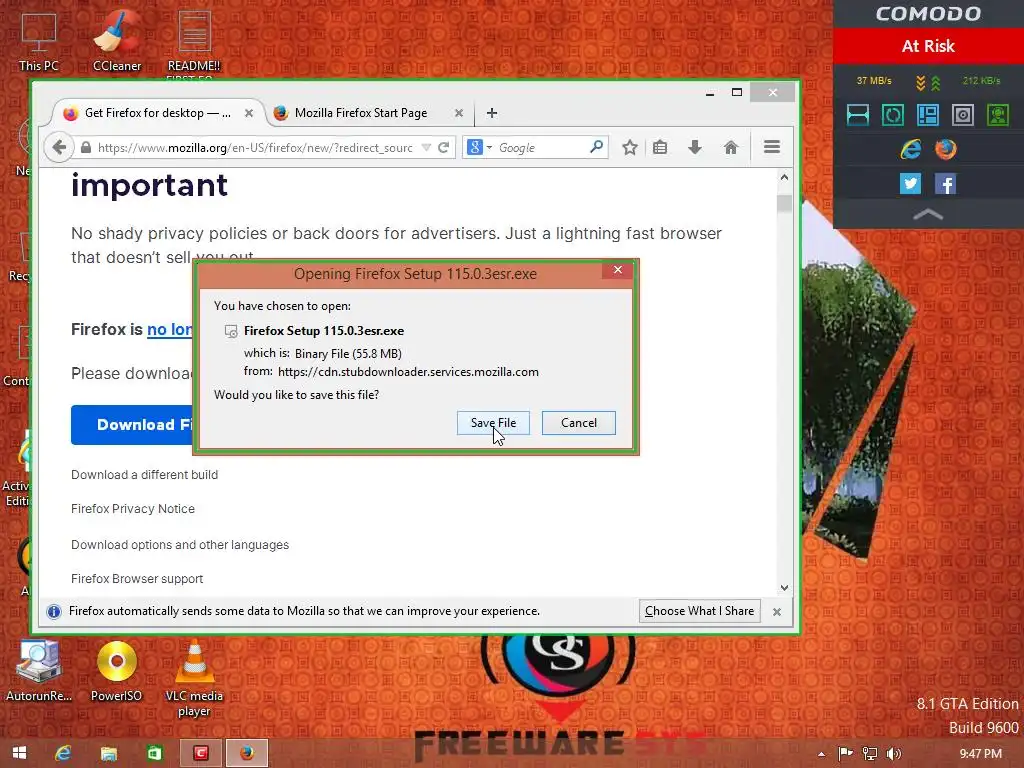Launch Internet Explorer from Comodo widget

point(910,150)
